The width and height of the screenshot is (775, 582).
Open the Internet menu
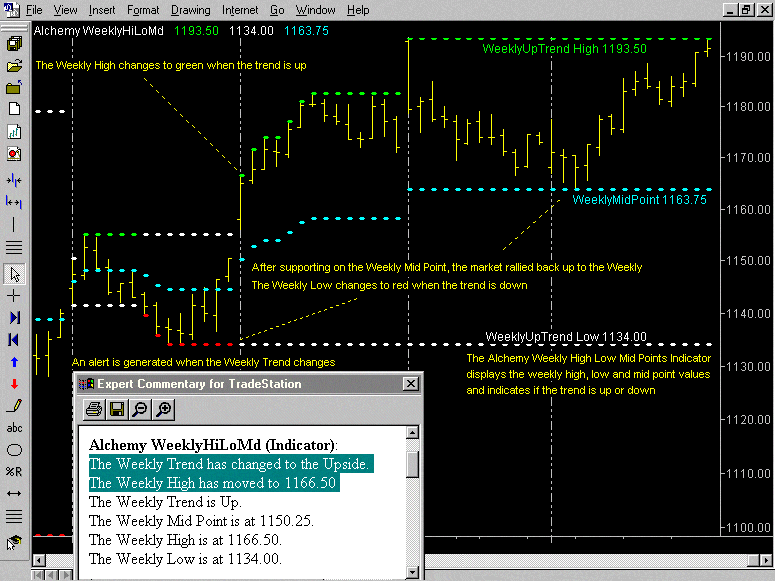tap(240, 10)
